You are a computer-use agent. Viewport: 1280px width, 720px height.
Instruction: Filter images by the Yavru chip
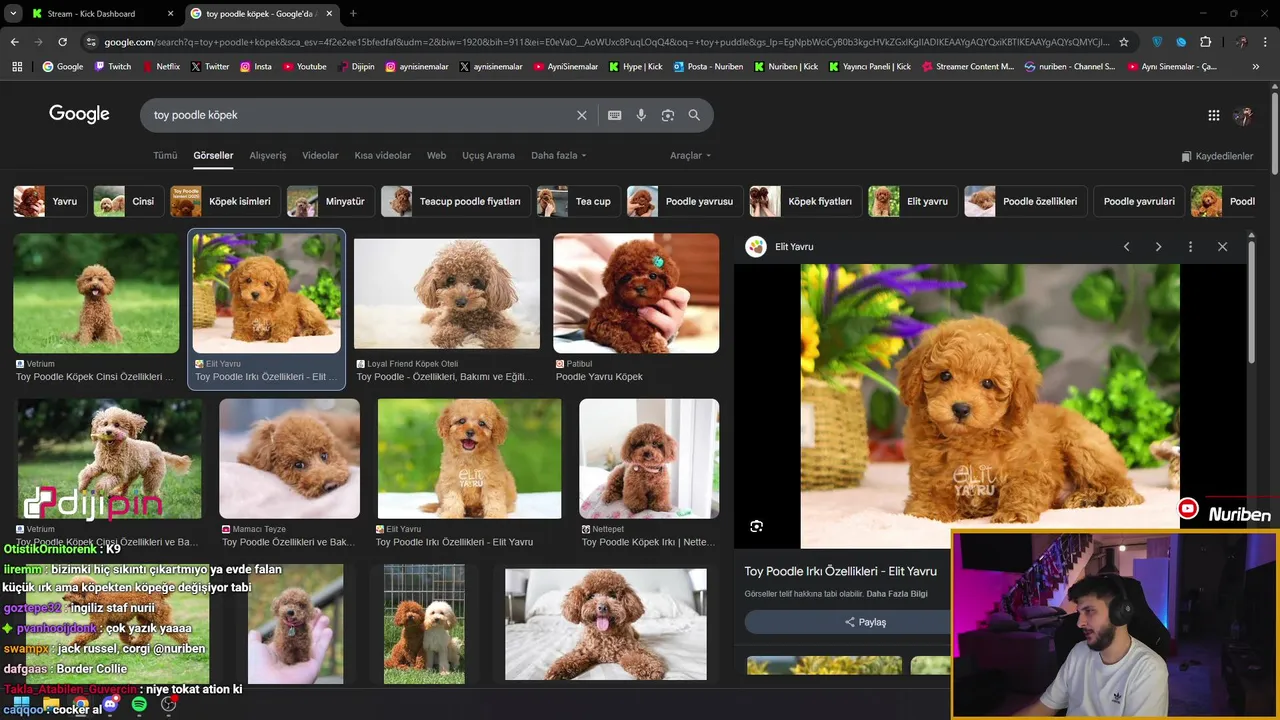tap(50, 201)
